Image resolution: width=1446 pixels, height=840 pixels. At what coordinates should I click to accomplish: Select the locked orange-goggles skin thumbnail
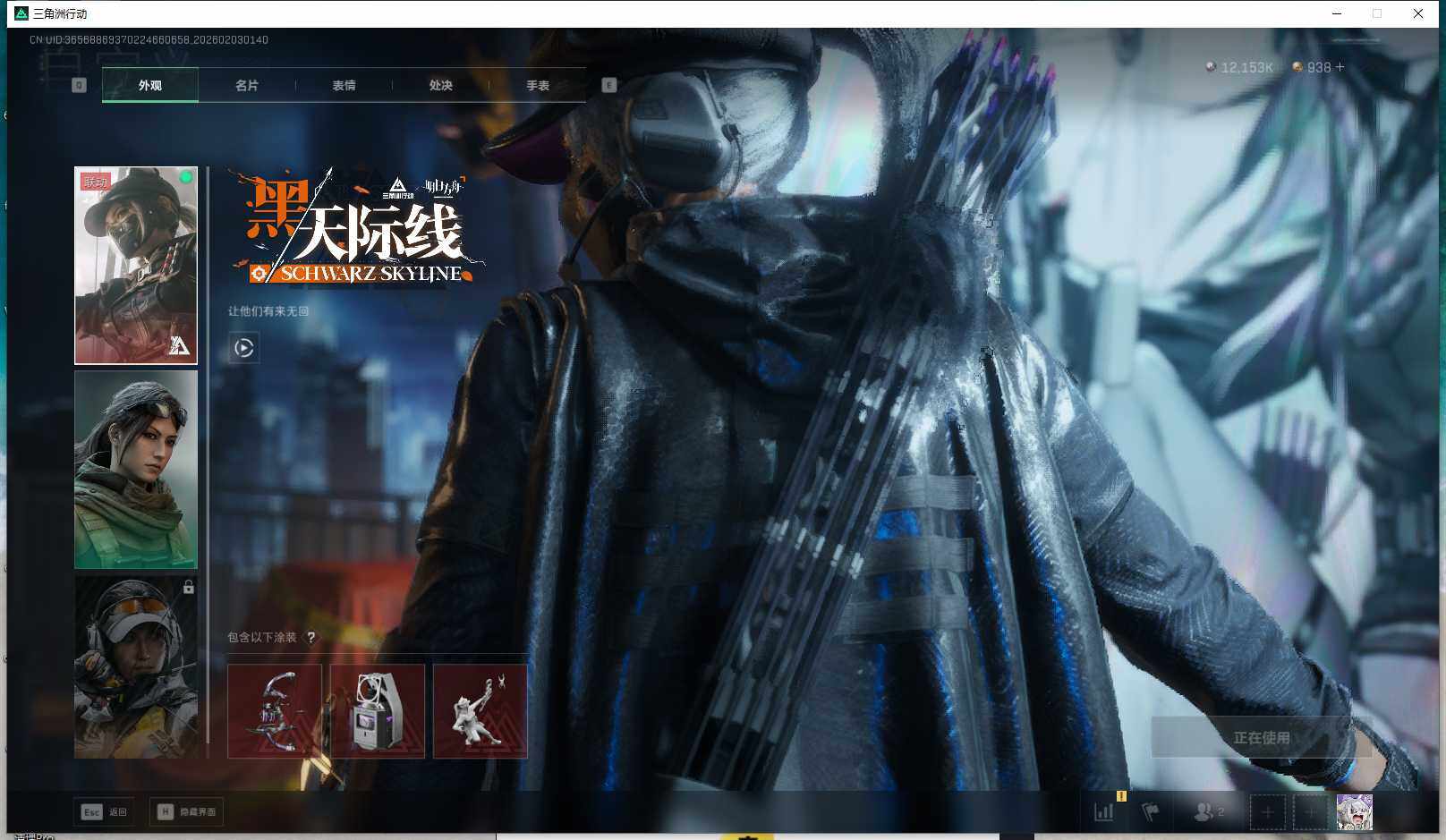(x=136, y=666)
